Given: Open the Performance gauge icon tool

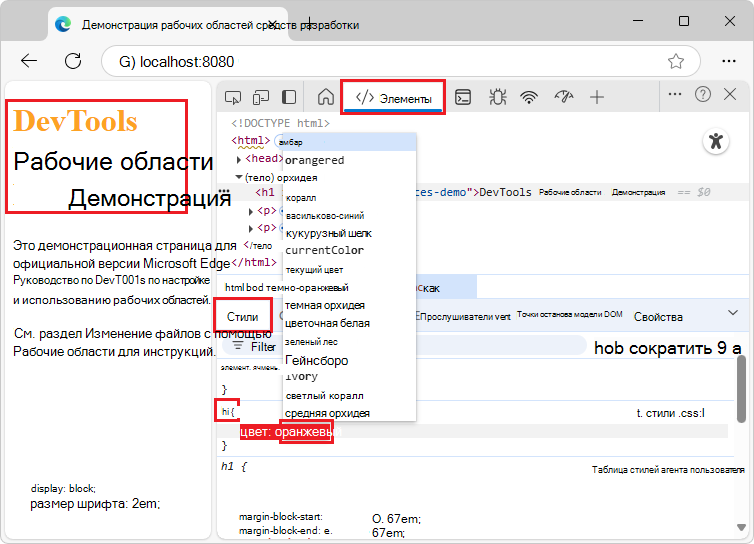Looking at the screenshot, I should point(564,97).
